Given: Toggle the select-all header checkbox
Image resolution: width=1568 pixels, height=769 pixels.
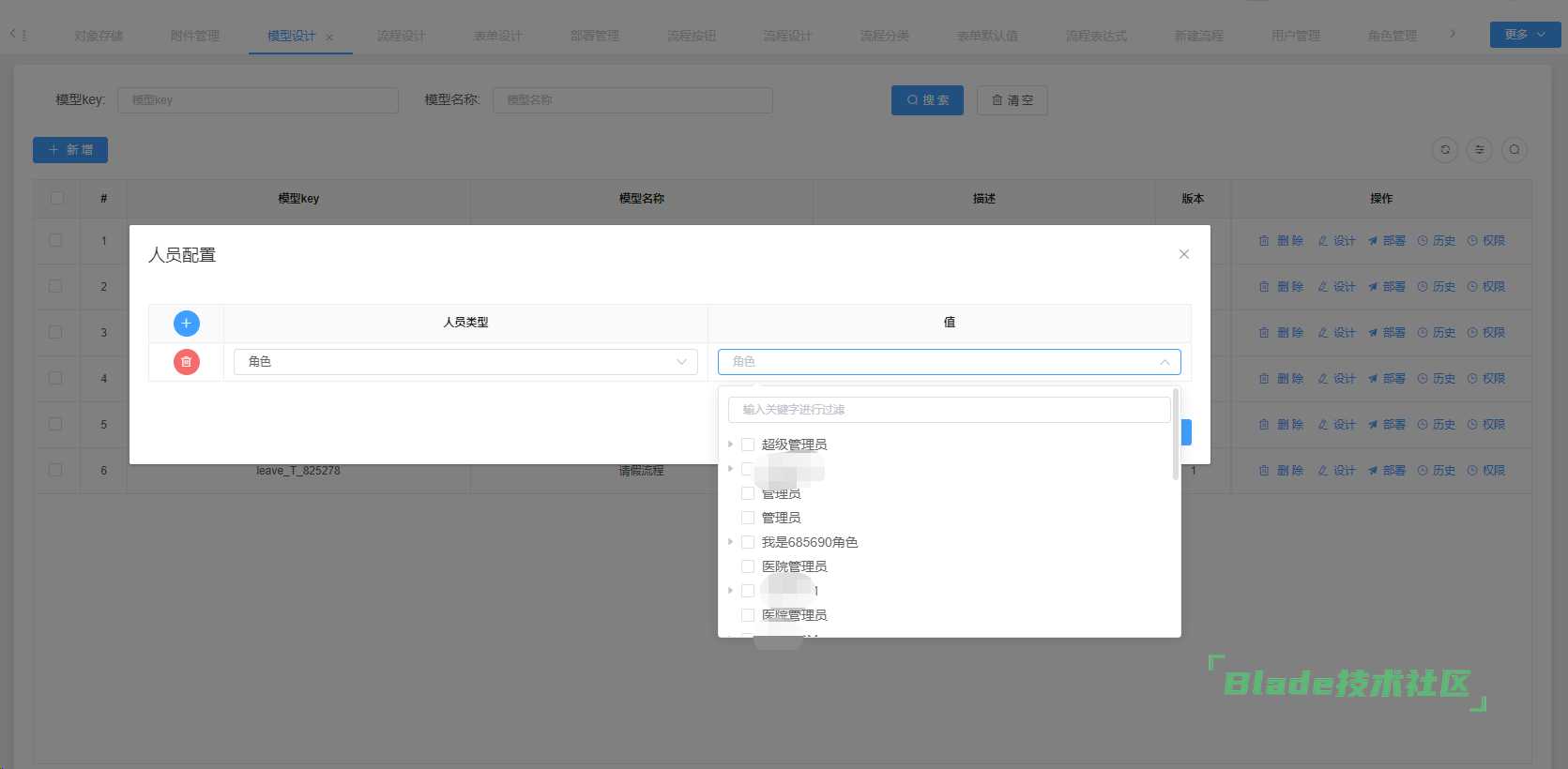Looking at the screenshot, I should [x=57, y=198].
